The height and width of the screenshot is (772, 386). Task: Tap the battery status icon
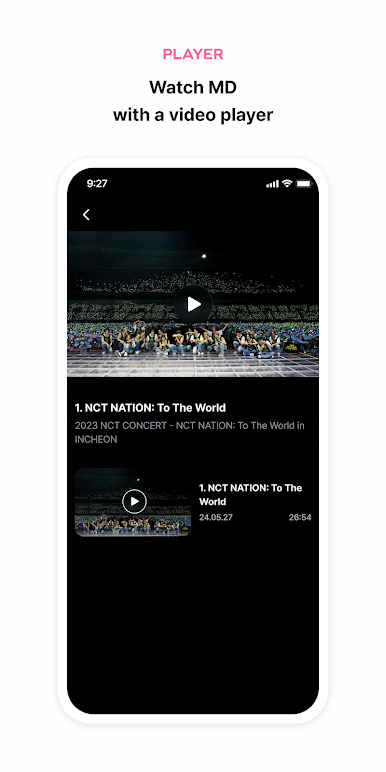(x=304, y=184)
